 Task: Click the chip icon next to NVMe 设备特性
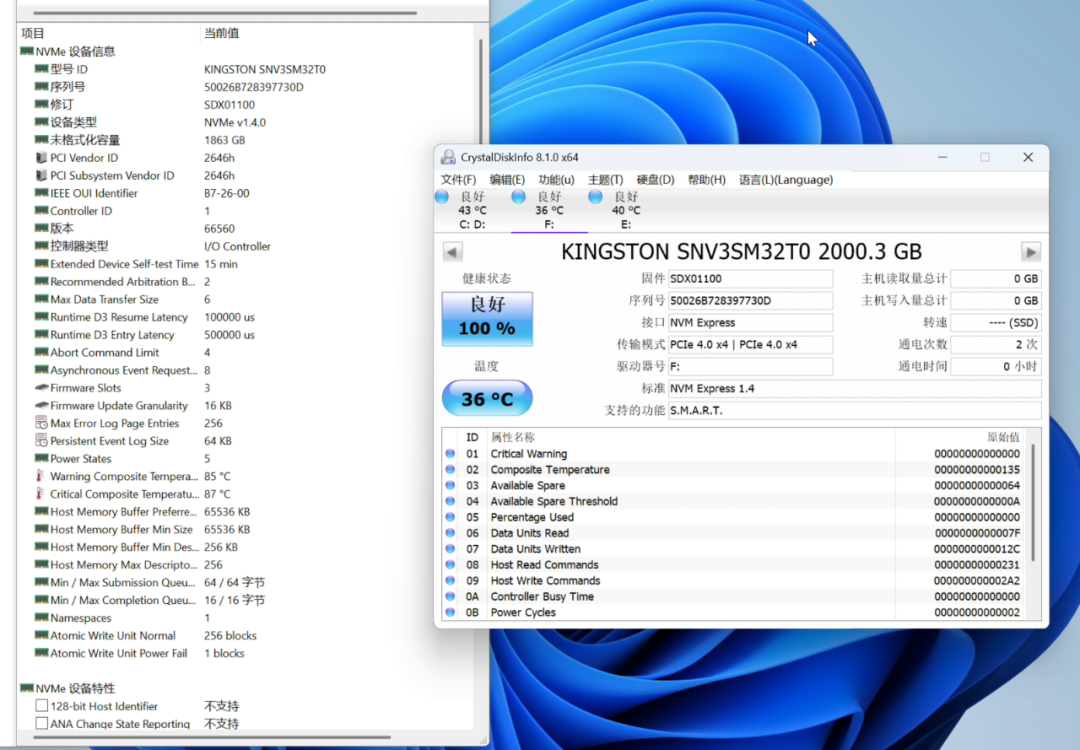coord(27,688)
